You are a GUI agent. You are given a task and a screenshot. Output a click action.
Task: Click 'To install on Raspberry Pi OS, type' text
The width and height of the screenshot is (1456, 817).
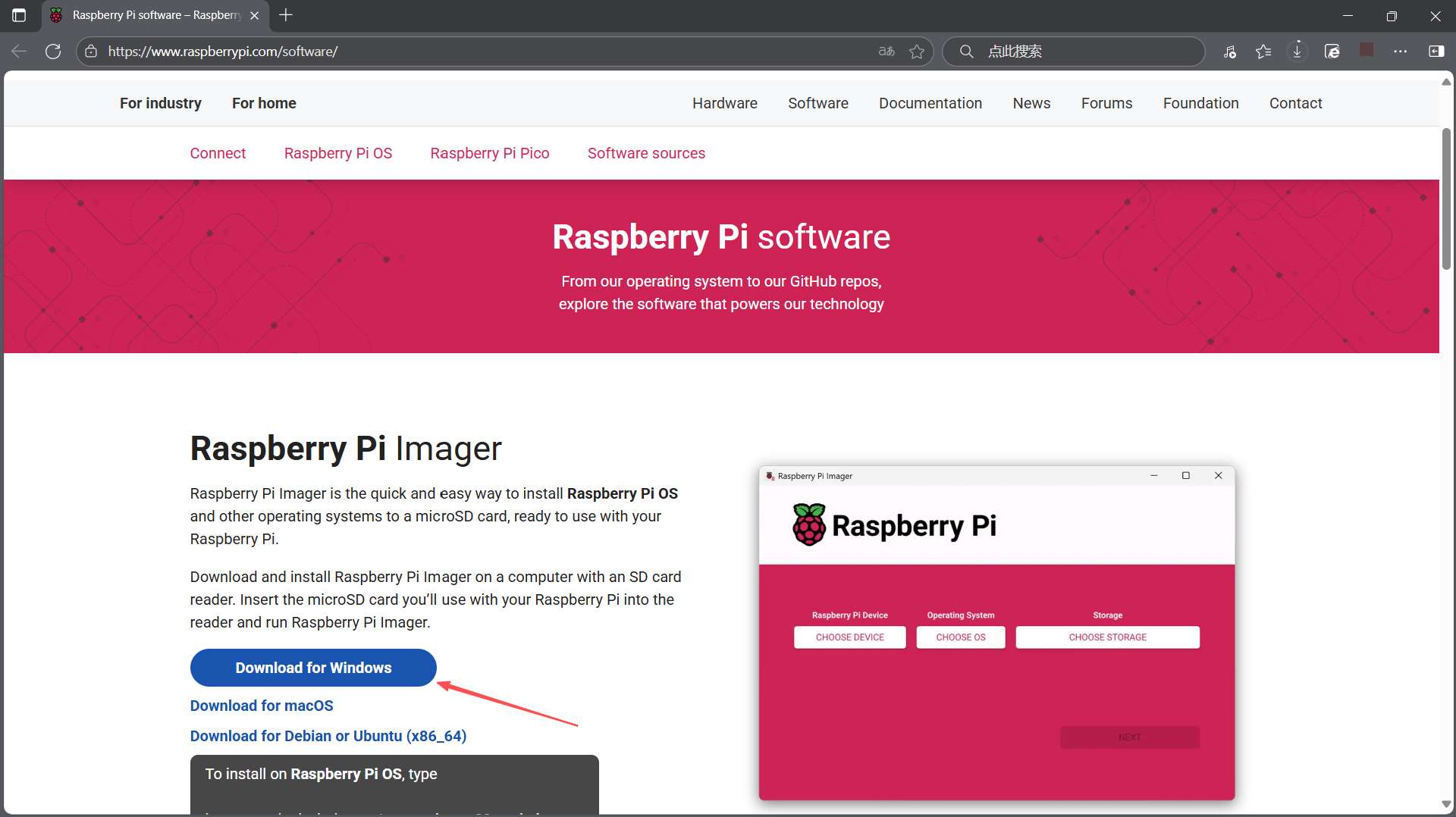click(322, 774)
